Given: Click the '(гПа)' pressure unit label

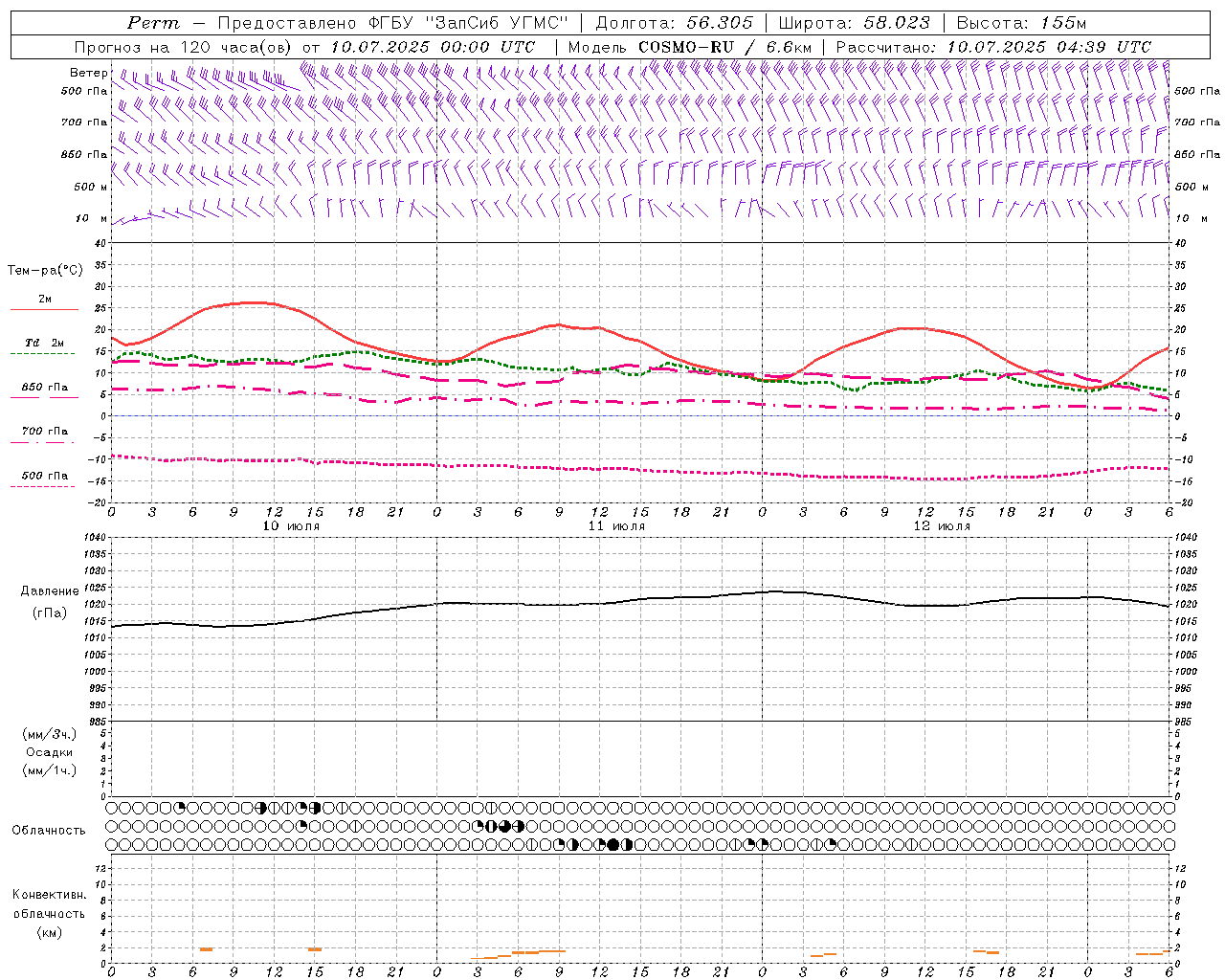Looking at the screenshot, I should (x=50, y=612).
